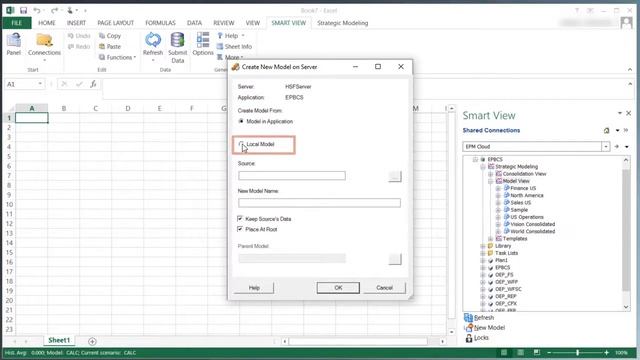Viewport: 640px width, 360px height.
Task: Switch to the INSERT ribbon tab
Action: pos(76,23)
